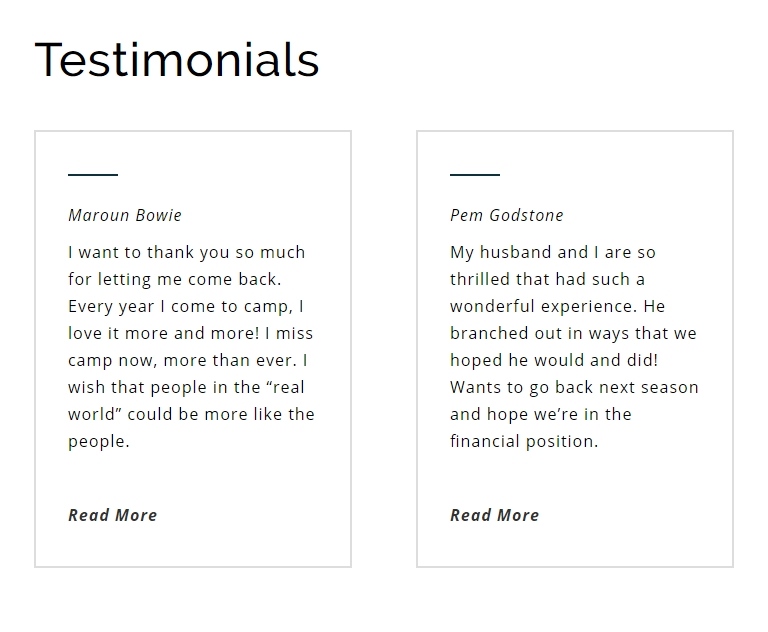Click the "Wants to go back next season" line
This screenshot has height=632, width=768.
coord(574,387)
